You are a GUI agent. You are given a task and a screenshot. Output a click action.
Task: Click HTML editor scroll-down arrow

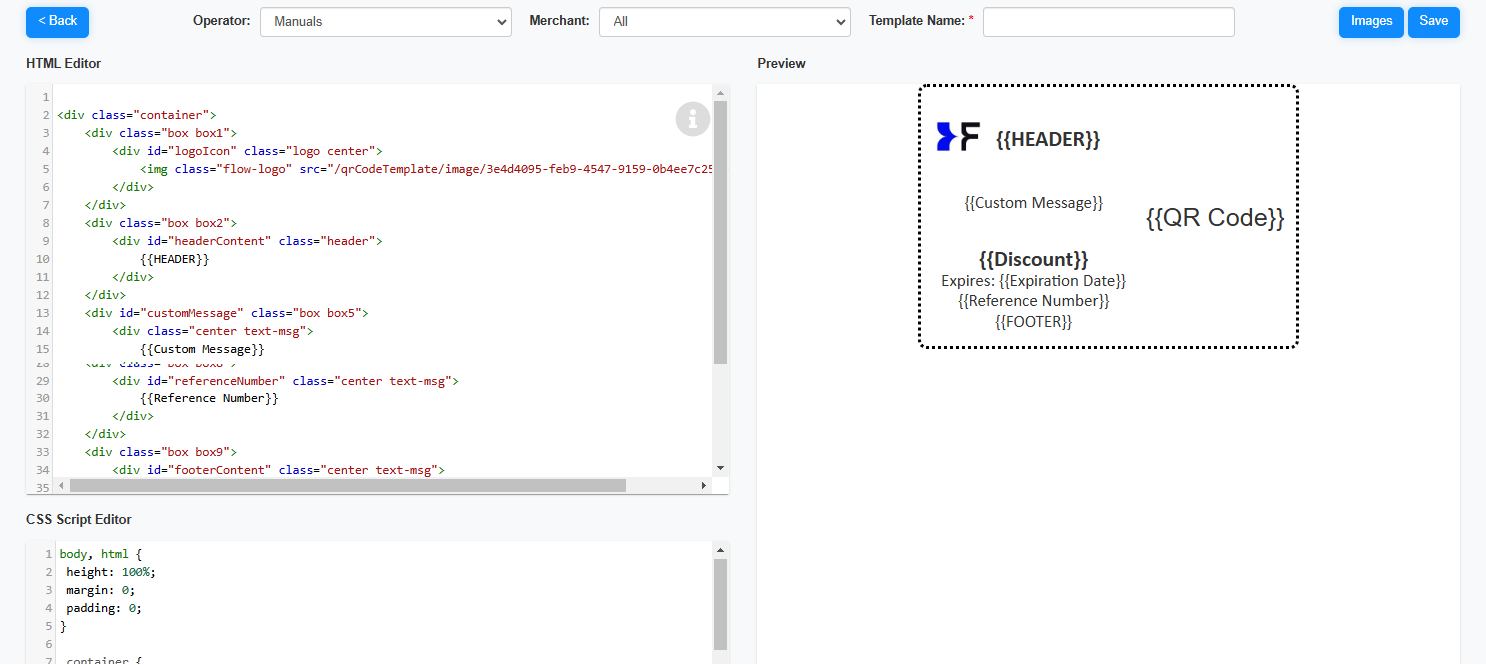coord(720,468)
